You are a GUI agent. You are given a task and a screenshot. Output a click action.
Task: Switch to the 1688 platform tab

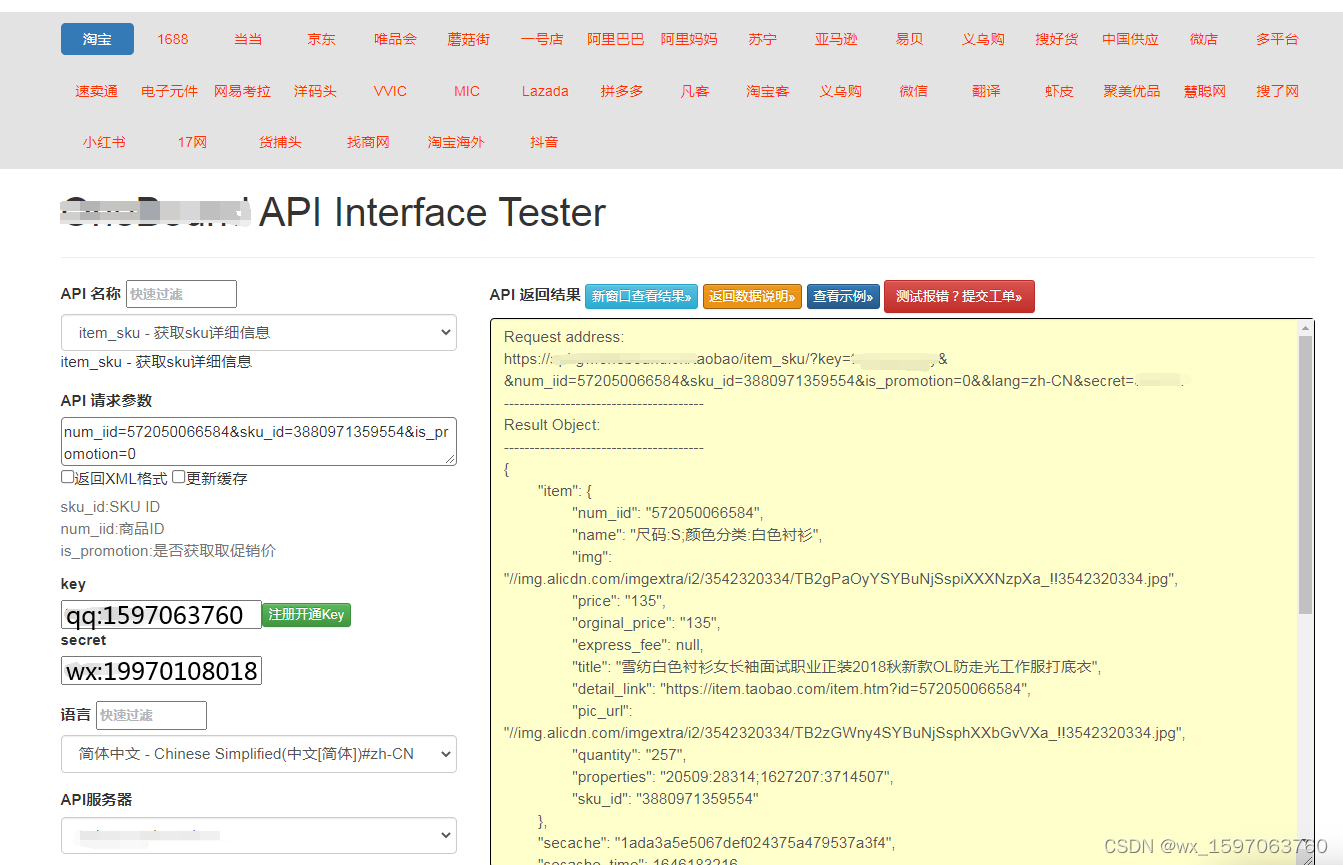click(x=173, y=39)
